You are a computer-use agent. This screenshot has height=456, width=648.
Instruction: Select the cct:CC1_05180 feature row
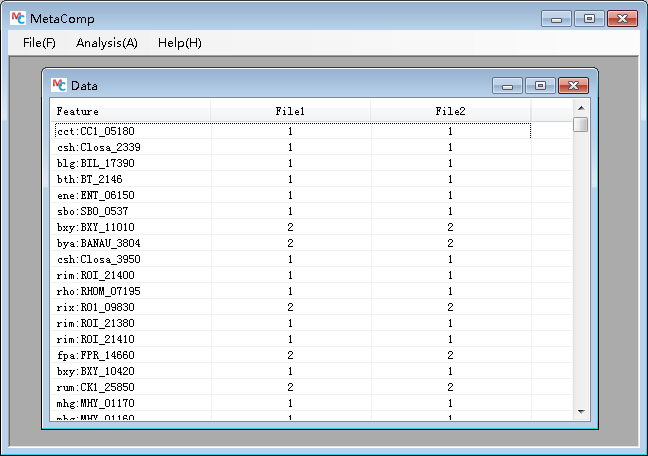coord(95,131)
